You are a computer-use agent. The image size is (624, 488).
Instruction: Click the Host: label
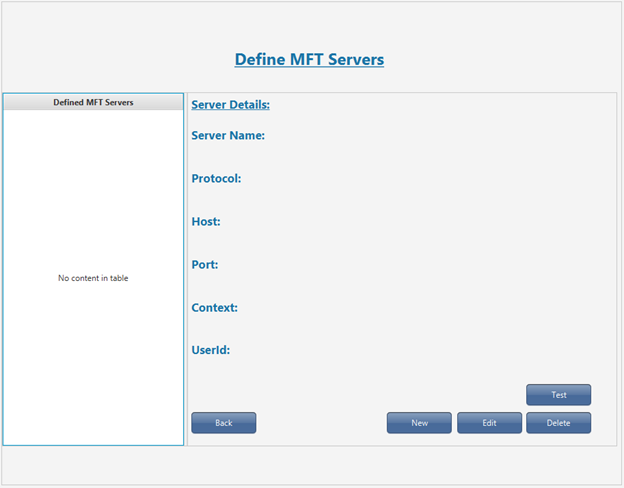pyautogui.click(x=206, y=221)
